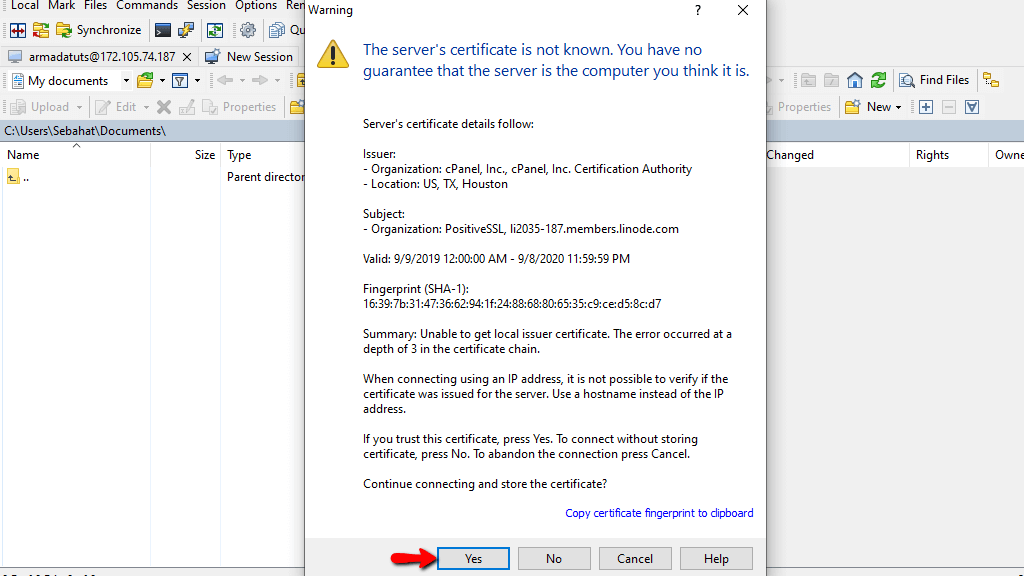Click the Queue icon on the toolbar
This screenshot has width=1024, height=576.
[x=278, y=30]
